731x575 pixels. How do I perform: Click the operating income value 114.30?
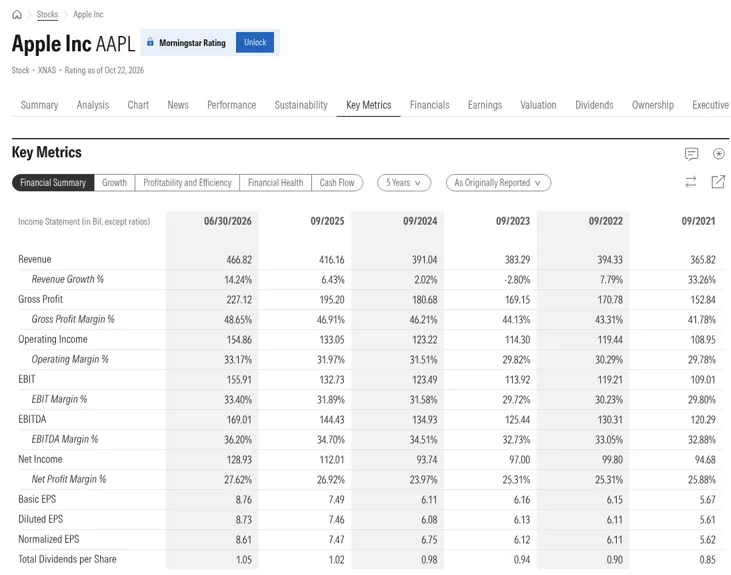[x=517, y=340]
